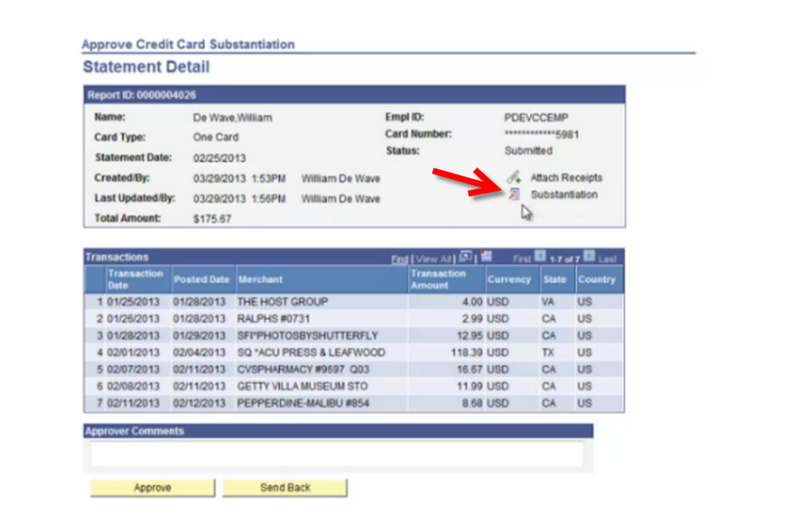Image resolution: width=794 pixels, height=529 pixels.
Task: Select the SQ *ACU PRESS & LEAFWOOD transaction
Action: coord(310,352)
